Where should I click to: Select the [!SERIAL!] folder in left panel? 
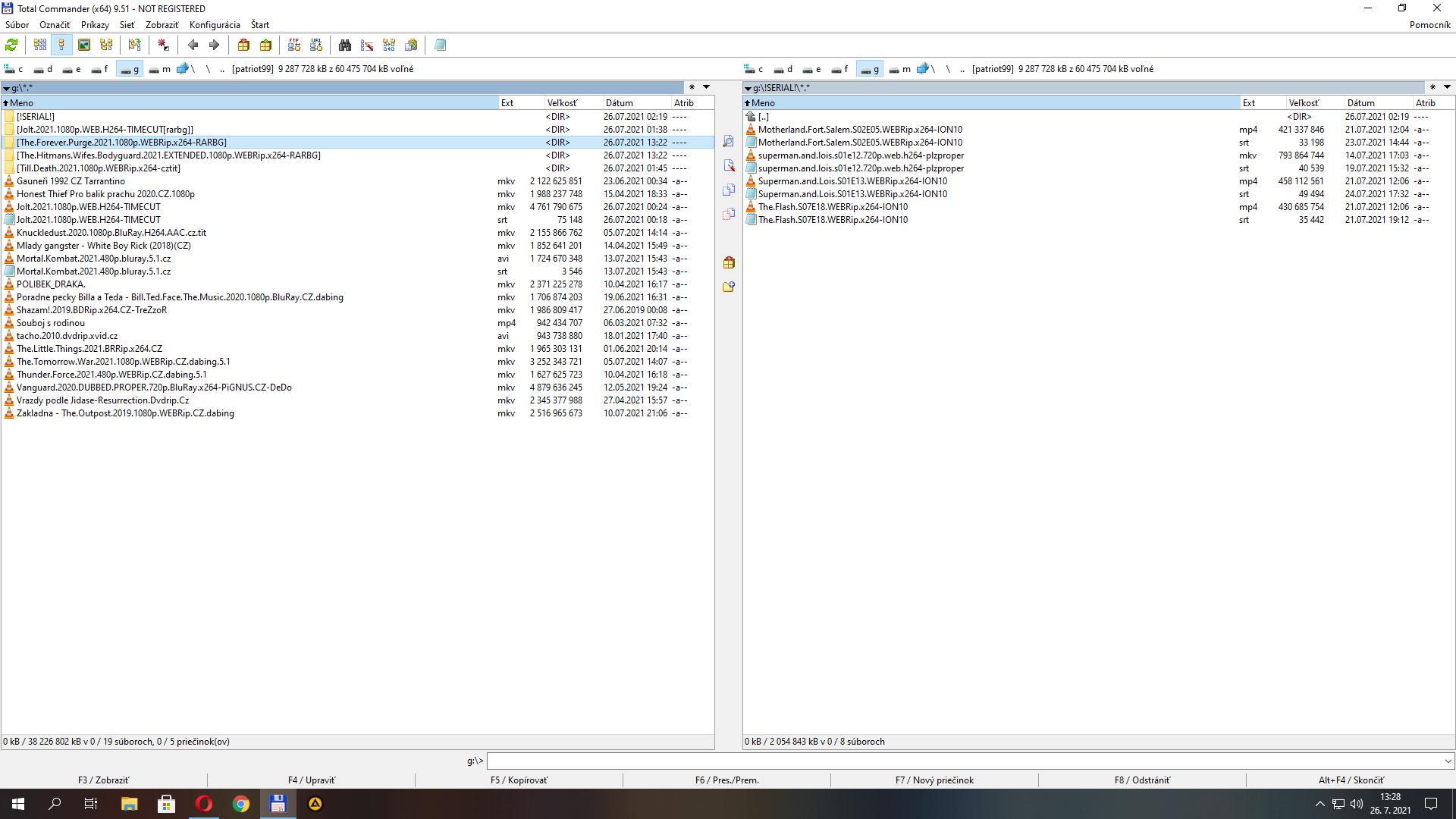tap(357, 117)
